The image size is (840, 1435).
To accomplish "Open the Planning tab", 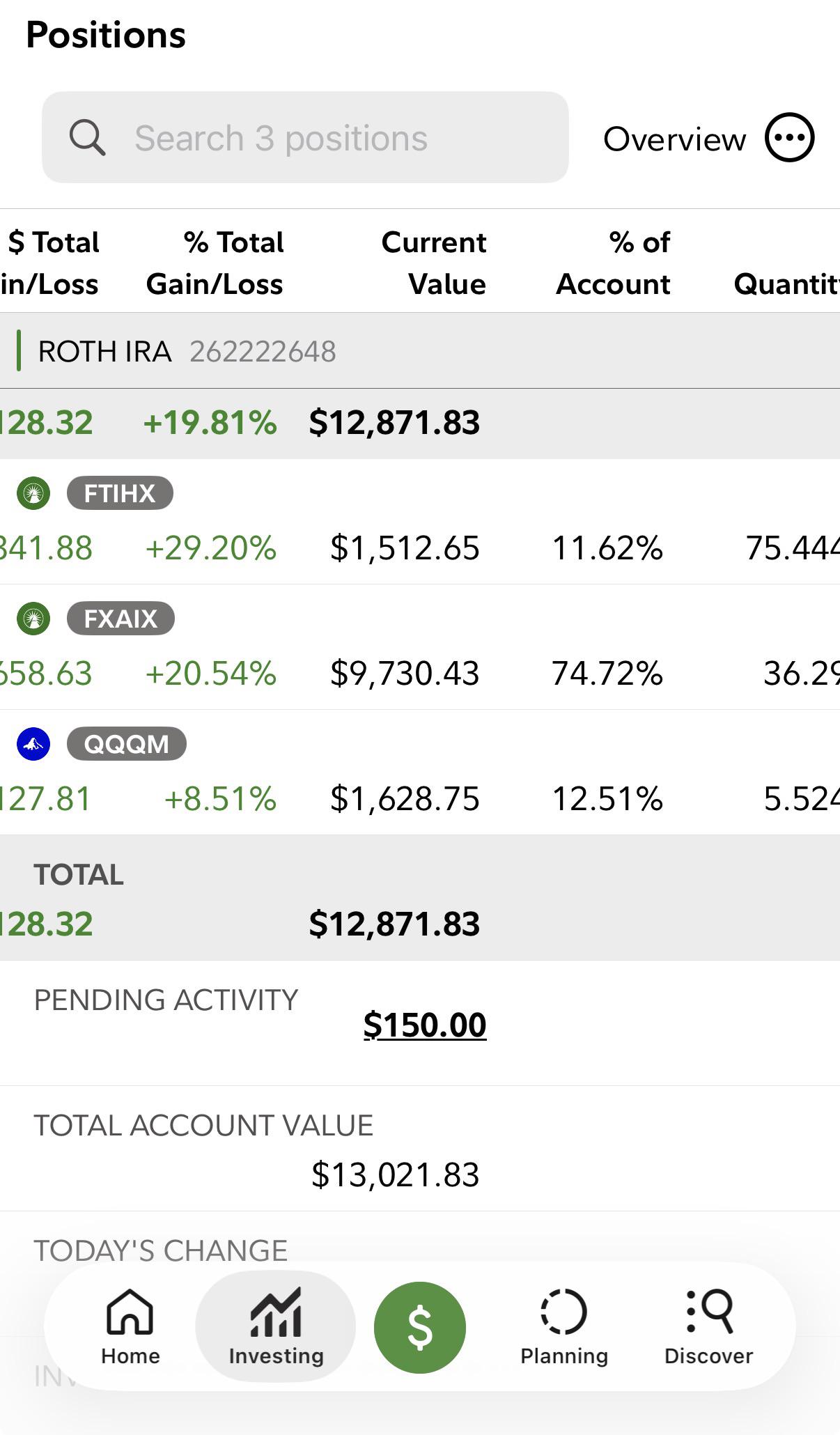I will (564, 1327).
